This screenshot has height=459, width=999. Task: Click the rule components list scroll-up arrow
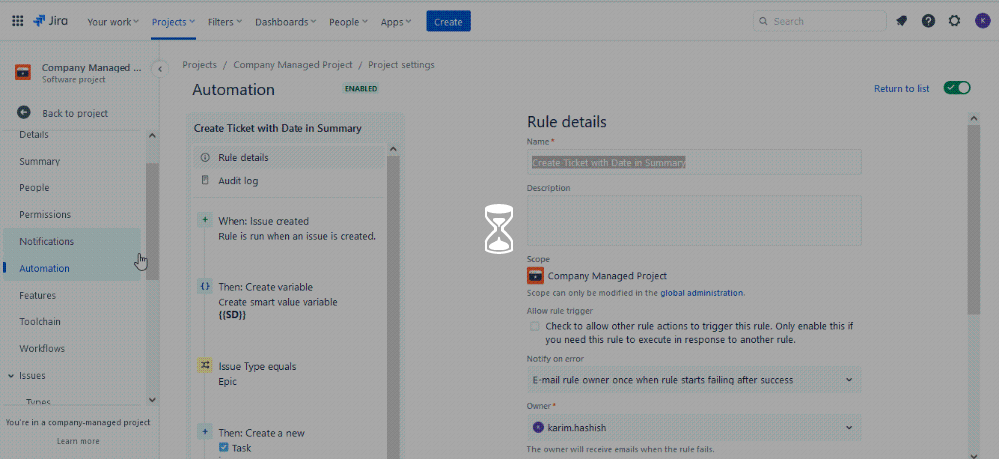pyautogui.click(x=393, y=150)
